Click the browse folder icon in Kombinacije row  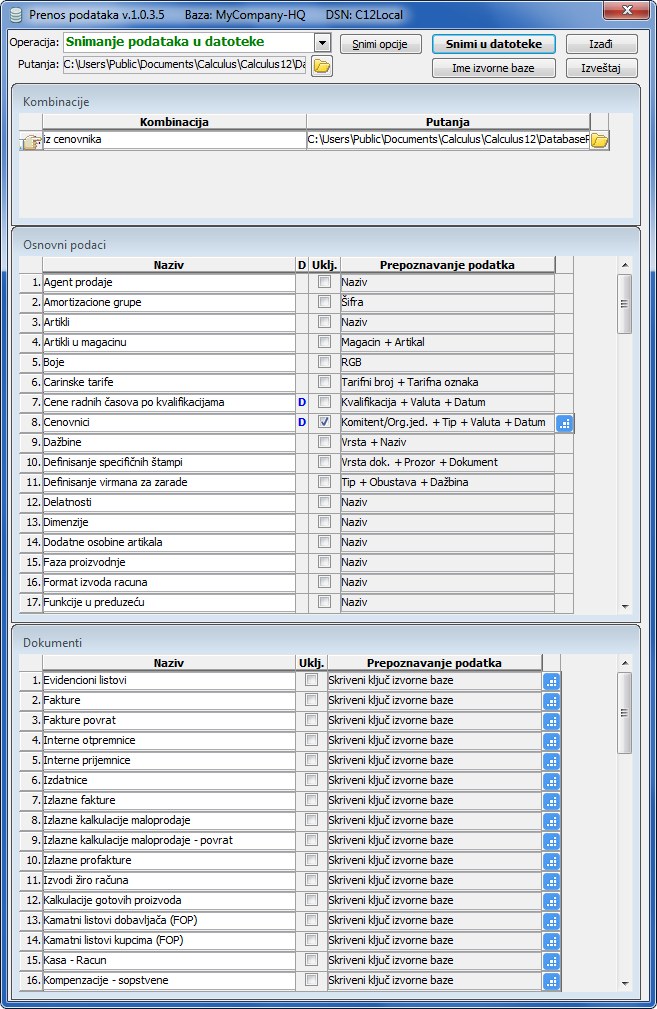coord(599,141)
